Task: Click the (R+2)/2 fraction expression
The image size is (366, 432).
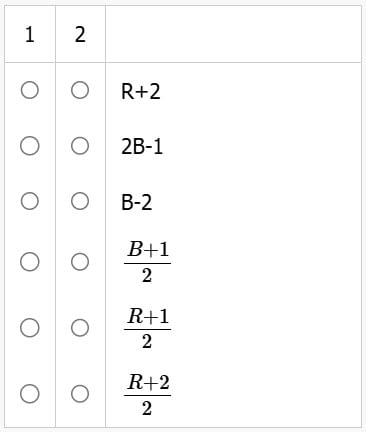Action: pos(148,394)
